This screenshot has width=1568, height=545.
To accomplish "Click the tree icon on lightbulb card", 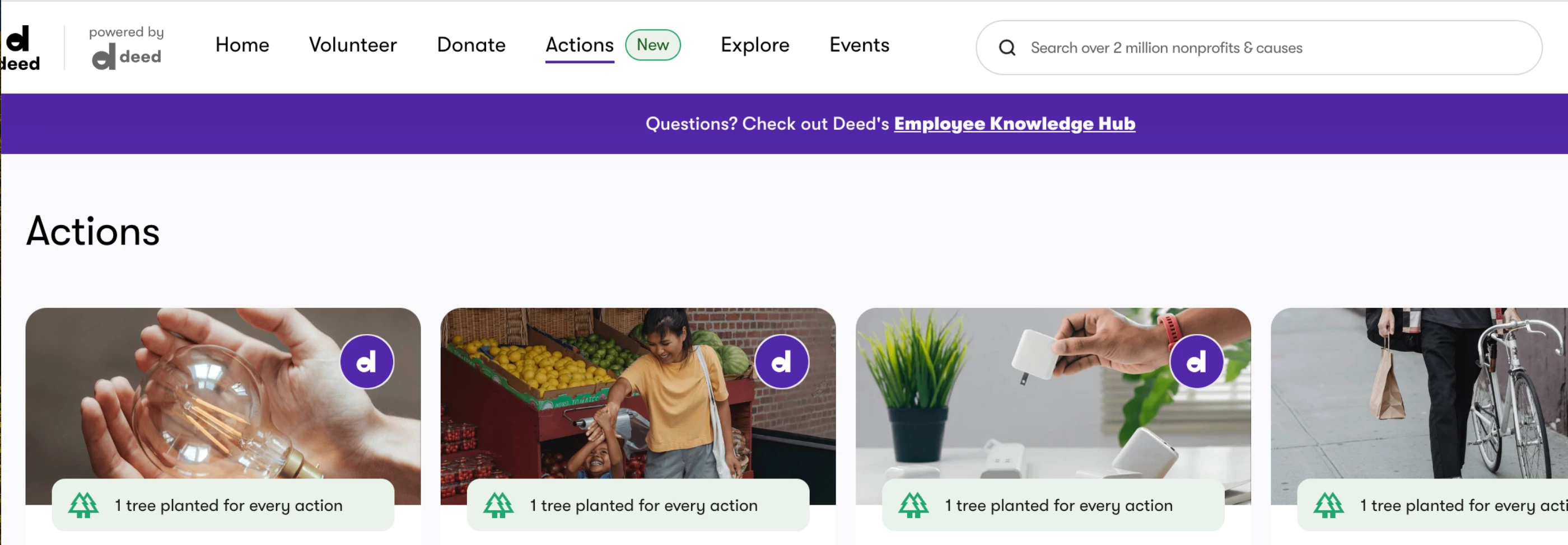I will click(x=83, y=505).
